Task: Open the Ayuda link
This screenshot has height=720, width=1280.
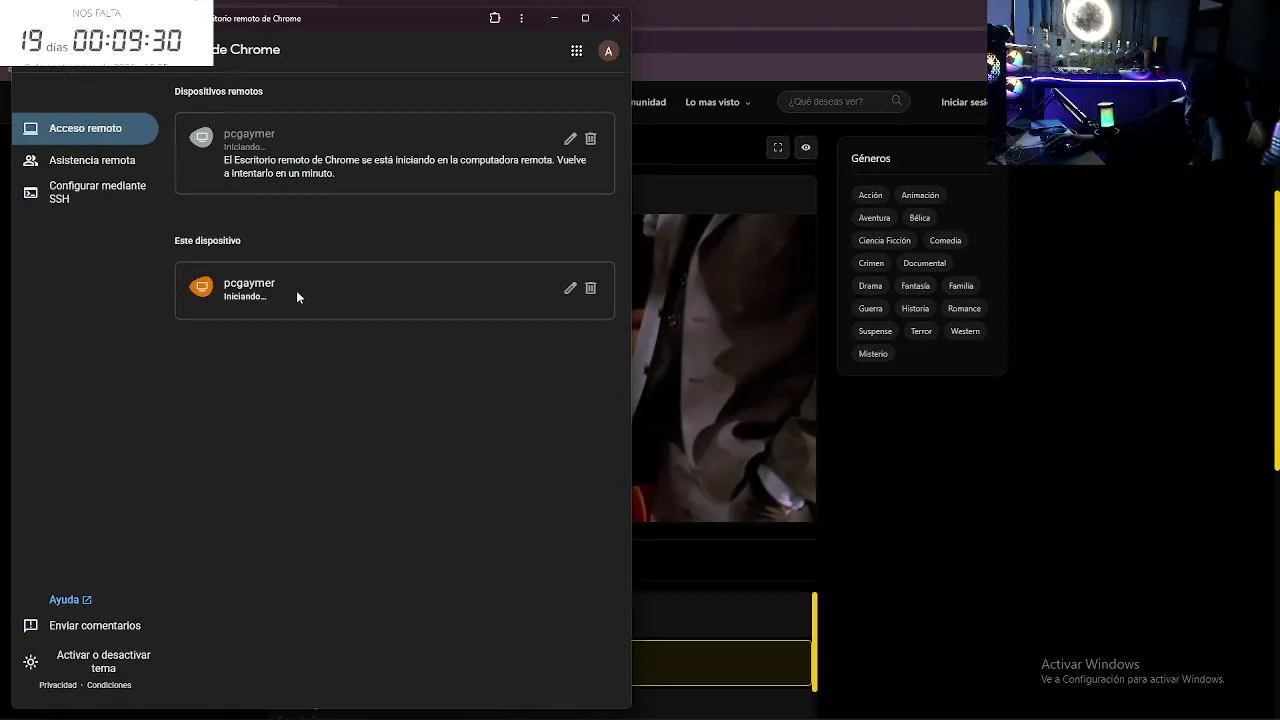Action: click(70, 600)
